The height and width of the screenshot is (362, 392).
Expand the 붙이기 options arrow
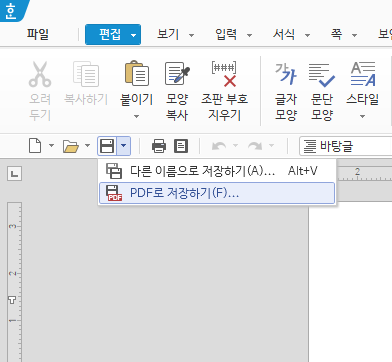(x=137, y=116)
